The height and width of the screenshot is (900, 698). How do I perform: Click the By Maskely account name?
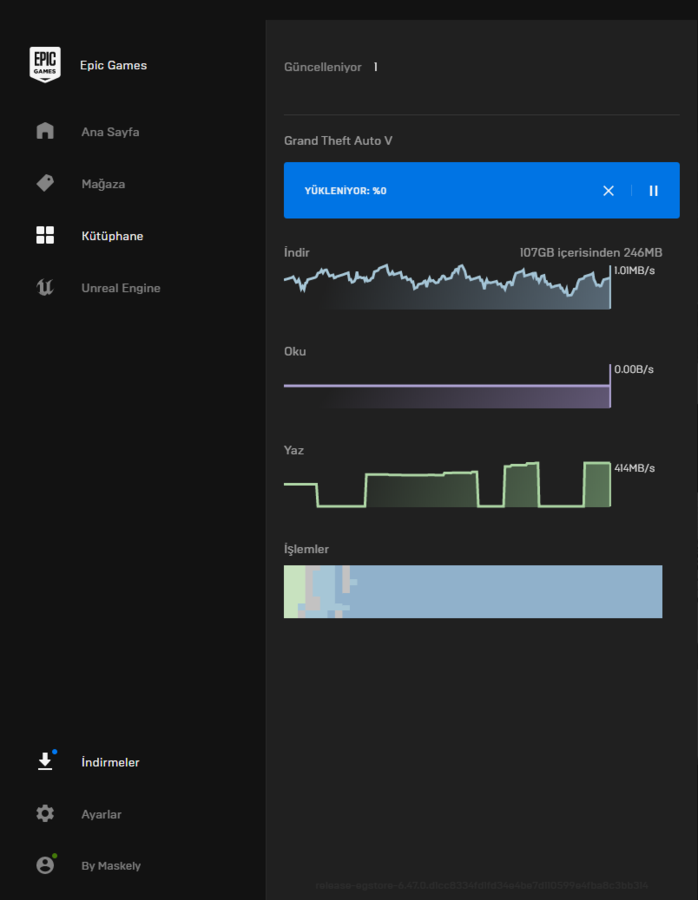click(x=111, y=866)
